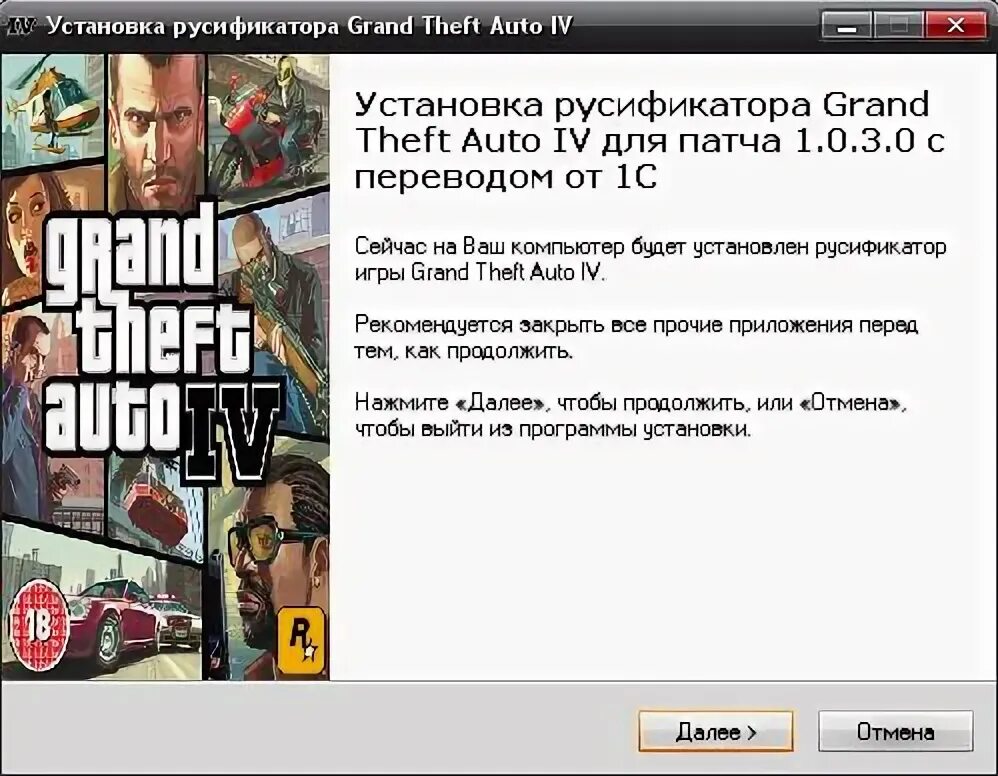Viewport: 998px width, 776px height.
Task: Click the red 18 age rating badge
Action: 38,627
